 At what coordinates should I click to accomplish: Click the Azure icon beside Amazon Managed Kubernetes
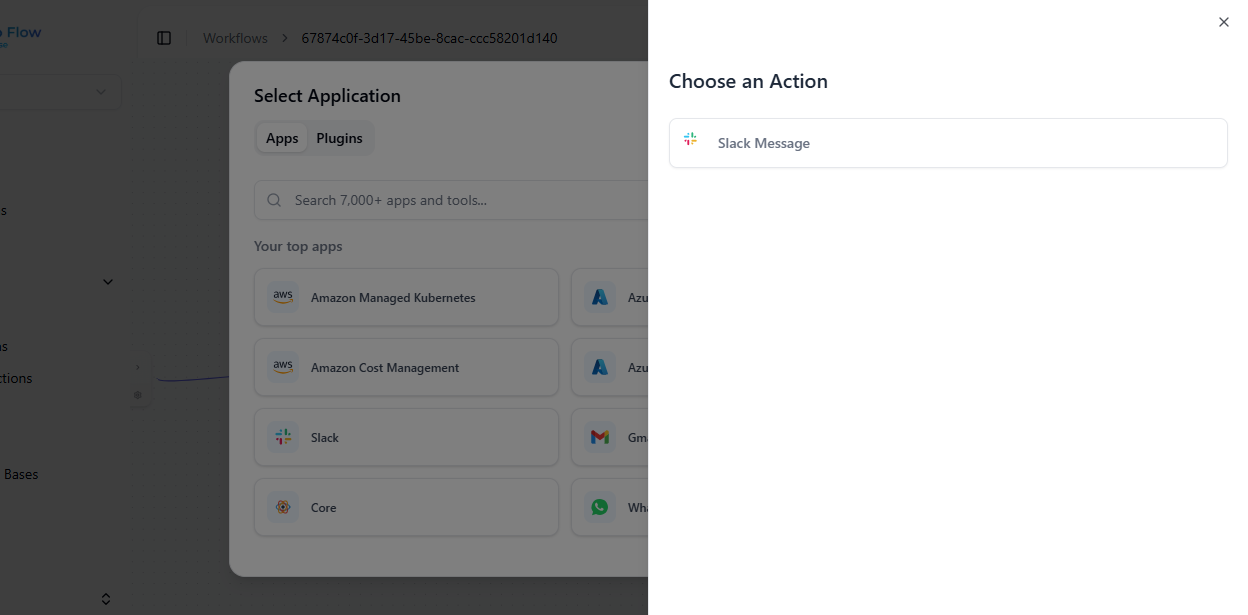click(x=600, y=297)
